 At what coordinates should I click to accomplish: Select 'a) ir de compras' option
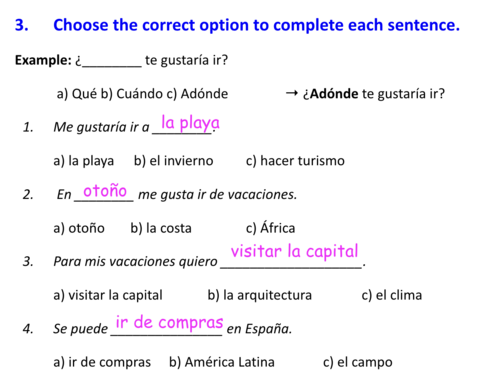(102, 362)
